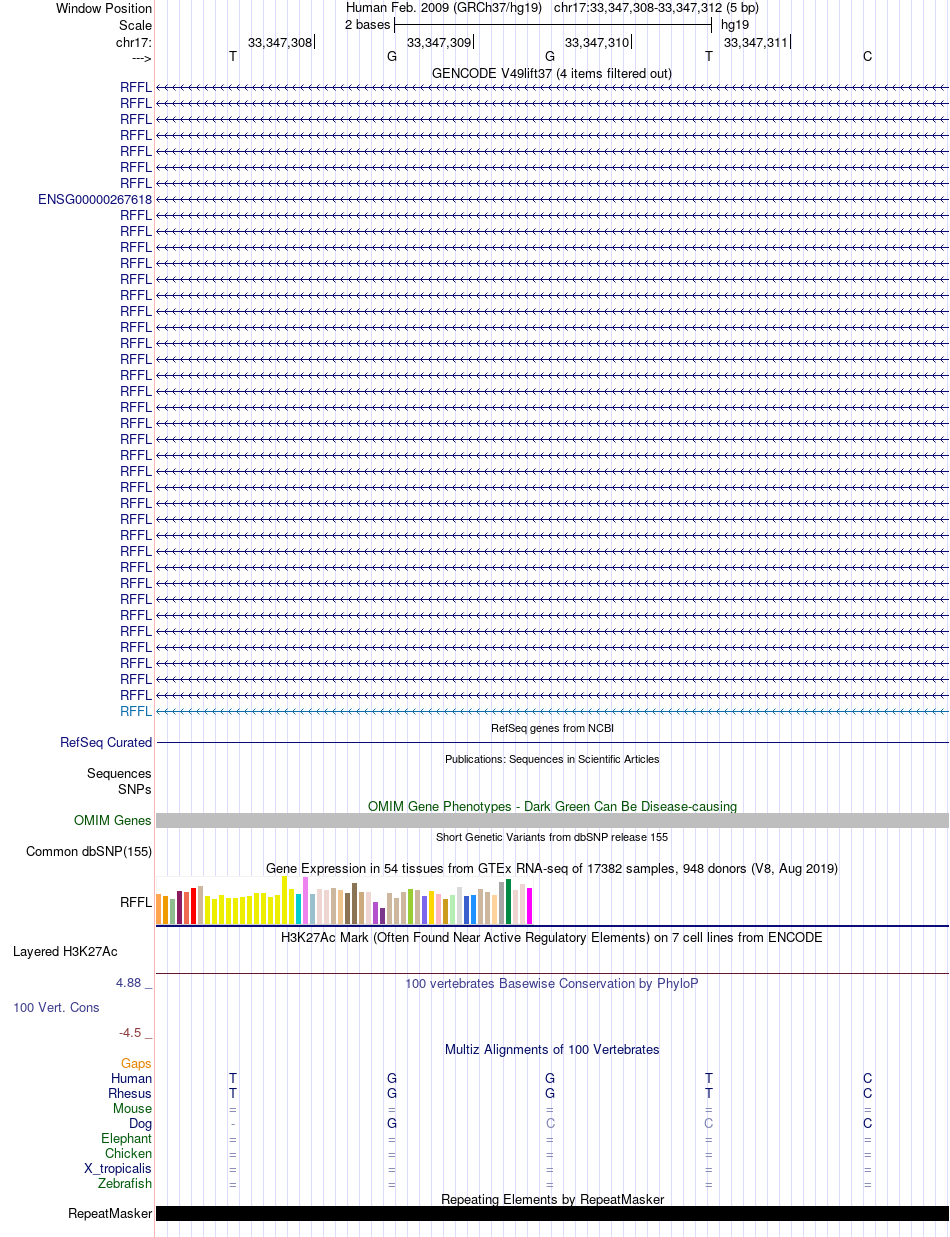Click the Chicken species label

pyautogui.click(x=129, y=1154)
